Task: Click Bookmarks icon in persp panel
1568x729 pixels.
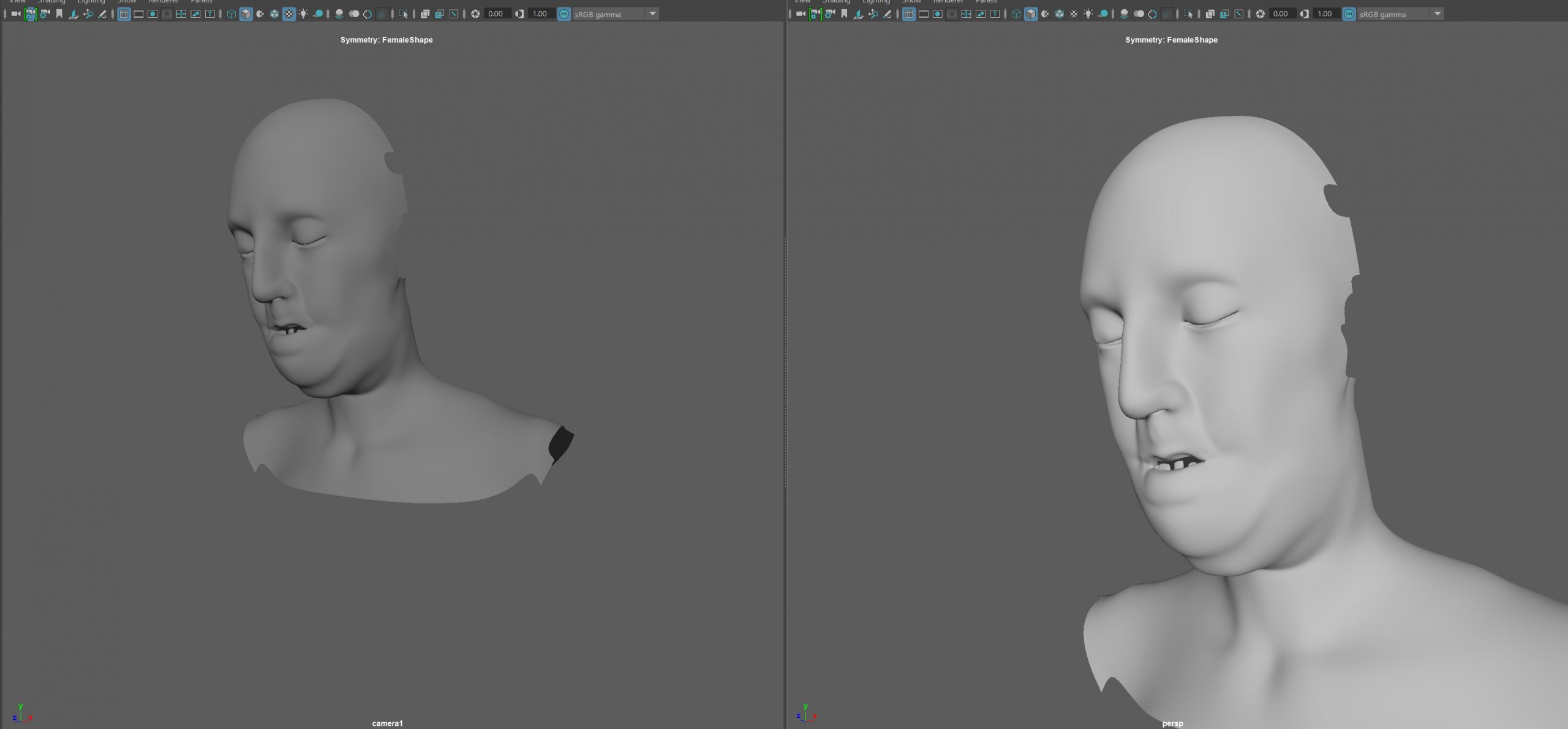Action: click(844, 13)
